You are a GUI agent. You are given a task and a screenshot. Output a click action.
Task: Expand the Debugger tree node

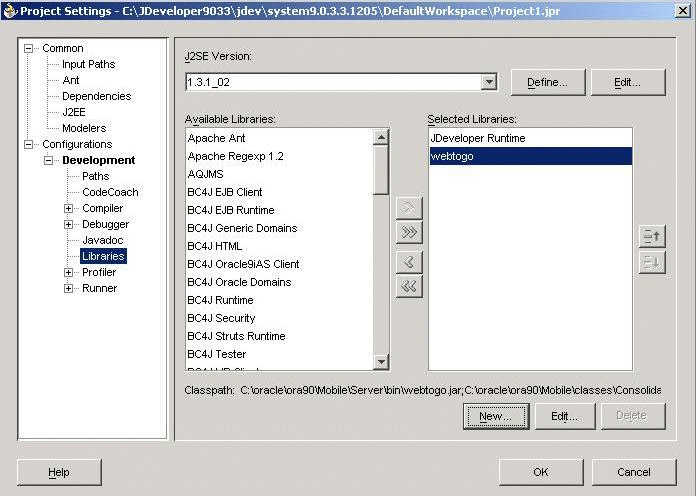click(x=68, y=224)
